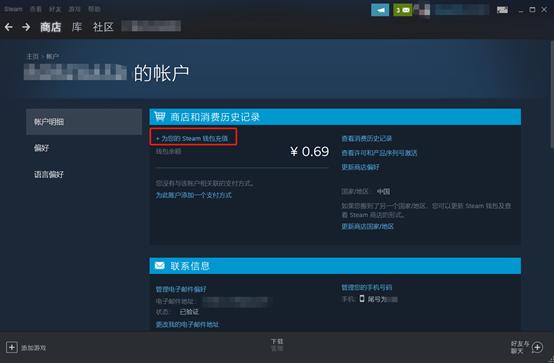This screenshot has width=554, height=363.
Task: Click the 商店和消费历史记录 header
Action: tap(335, 117)
